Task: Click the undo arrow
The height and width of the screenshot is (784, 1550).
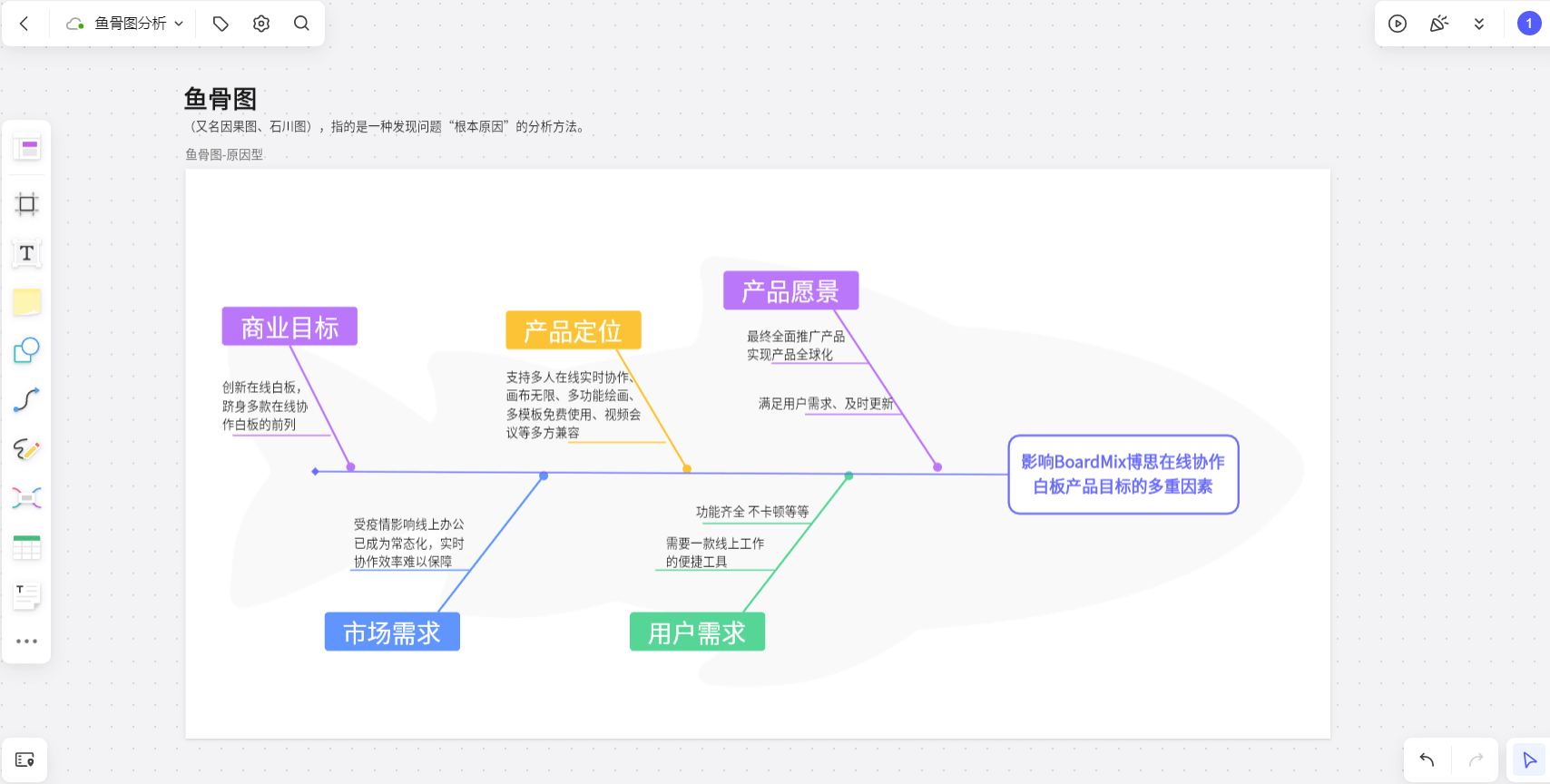Action: (1427, 759)
